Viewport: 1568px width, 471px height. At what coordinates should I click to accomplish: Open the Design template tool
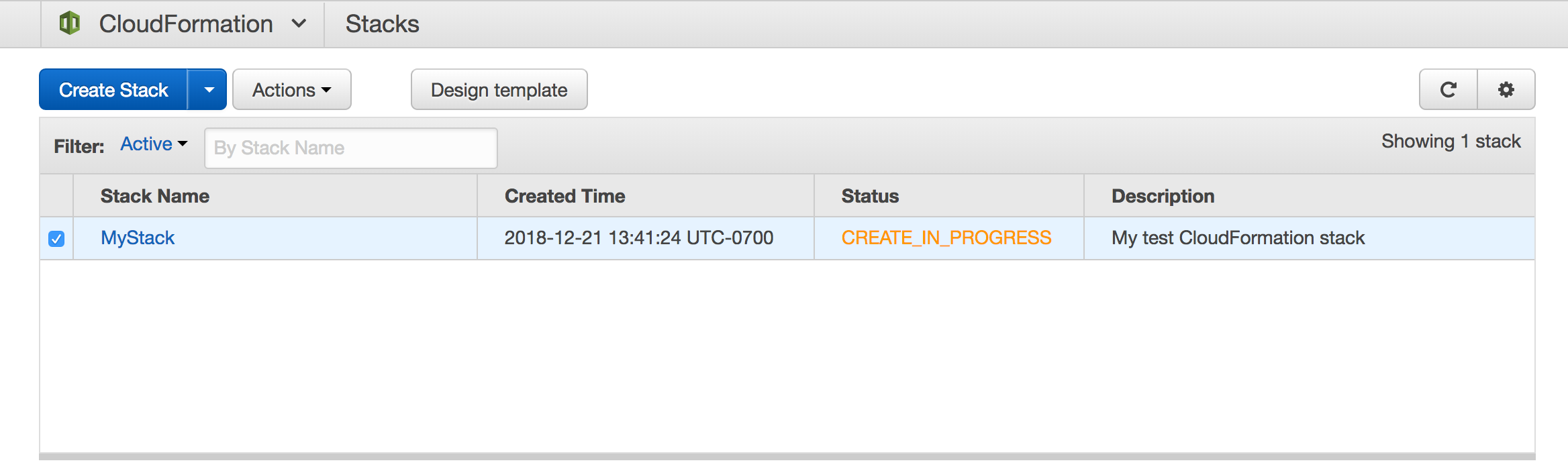click(x=498, y=89)
